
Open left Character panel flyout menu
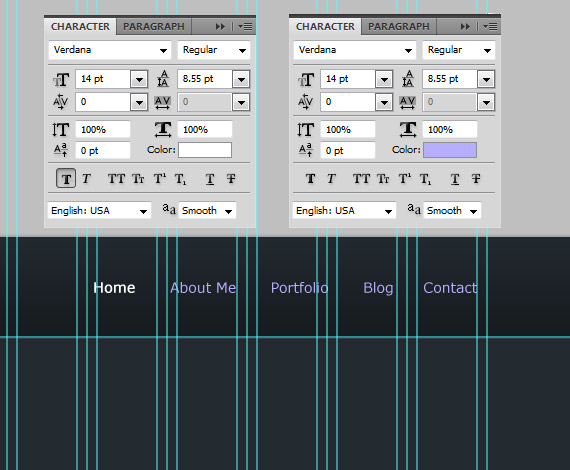(245, 27)
